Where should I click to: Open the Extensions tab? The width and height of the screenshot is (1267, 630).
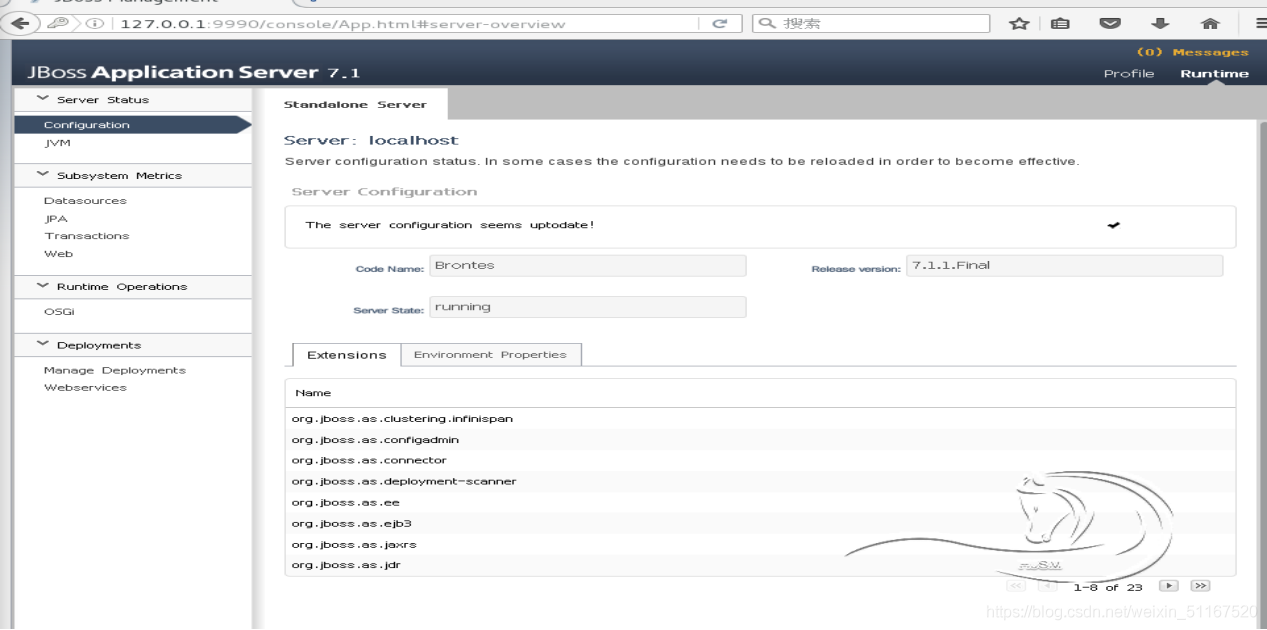(346, 355)
